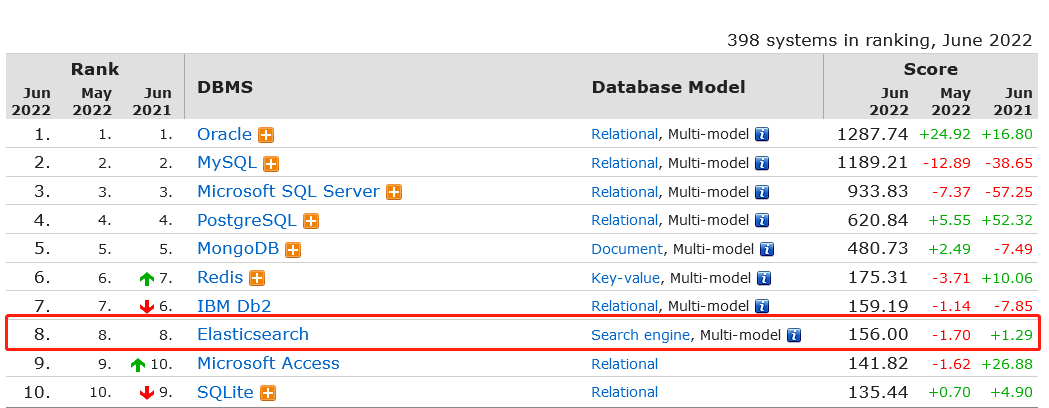Click Redis score 175.31
1049x408 pixels.
(878, 278)
